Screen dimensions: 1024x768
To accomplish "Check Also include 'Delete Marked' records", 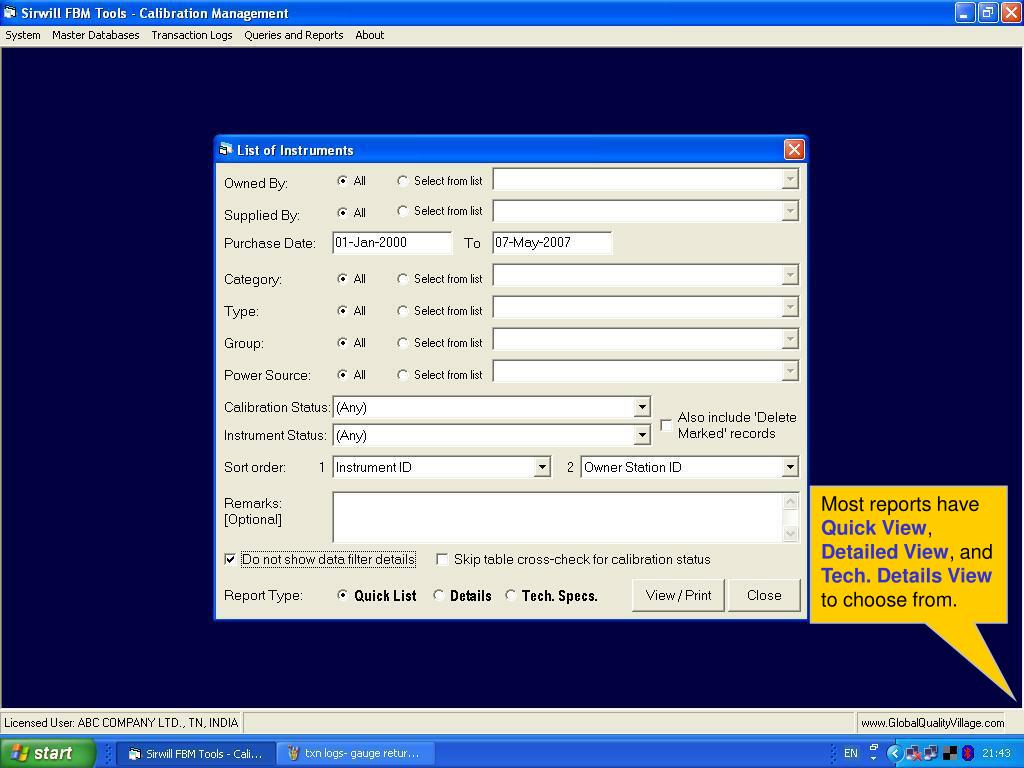I will tap(666, 425).
